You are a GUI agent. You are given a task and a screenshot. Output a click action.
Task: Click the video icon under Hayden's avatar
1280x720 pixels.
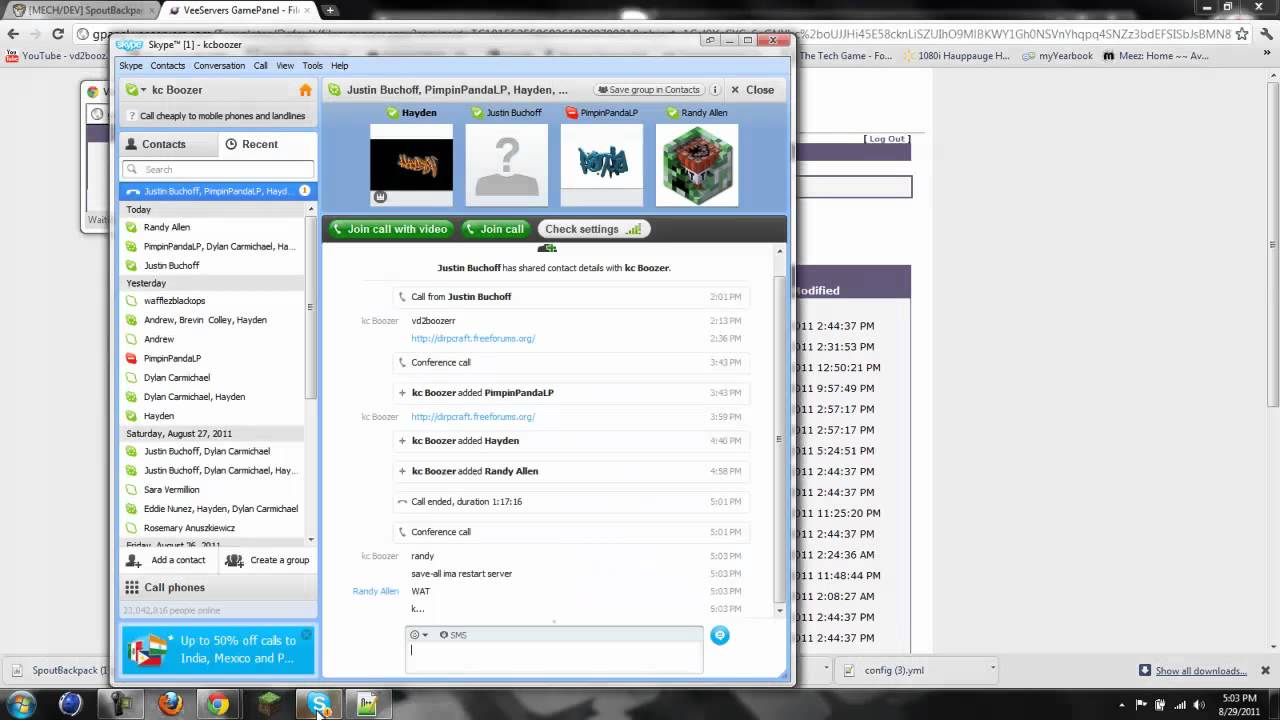(x=380, y=197)
